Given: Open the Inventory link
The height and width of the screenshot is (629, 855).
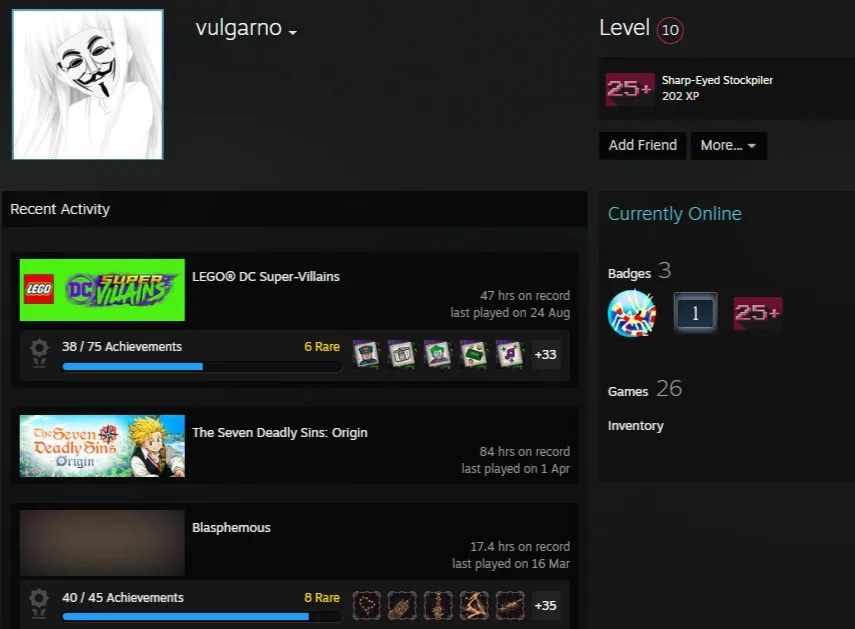Looking at the screenshot, I should click(x=636, y=426).
